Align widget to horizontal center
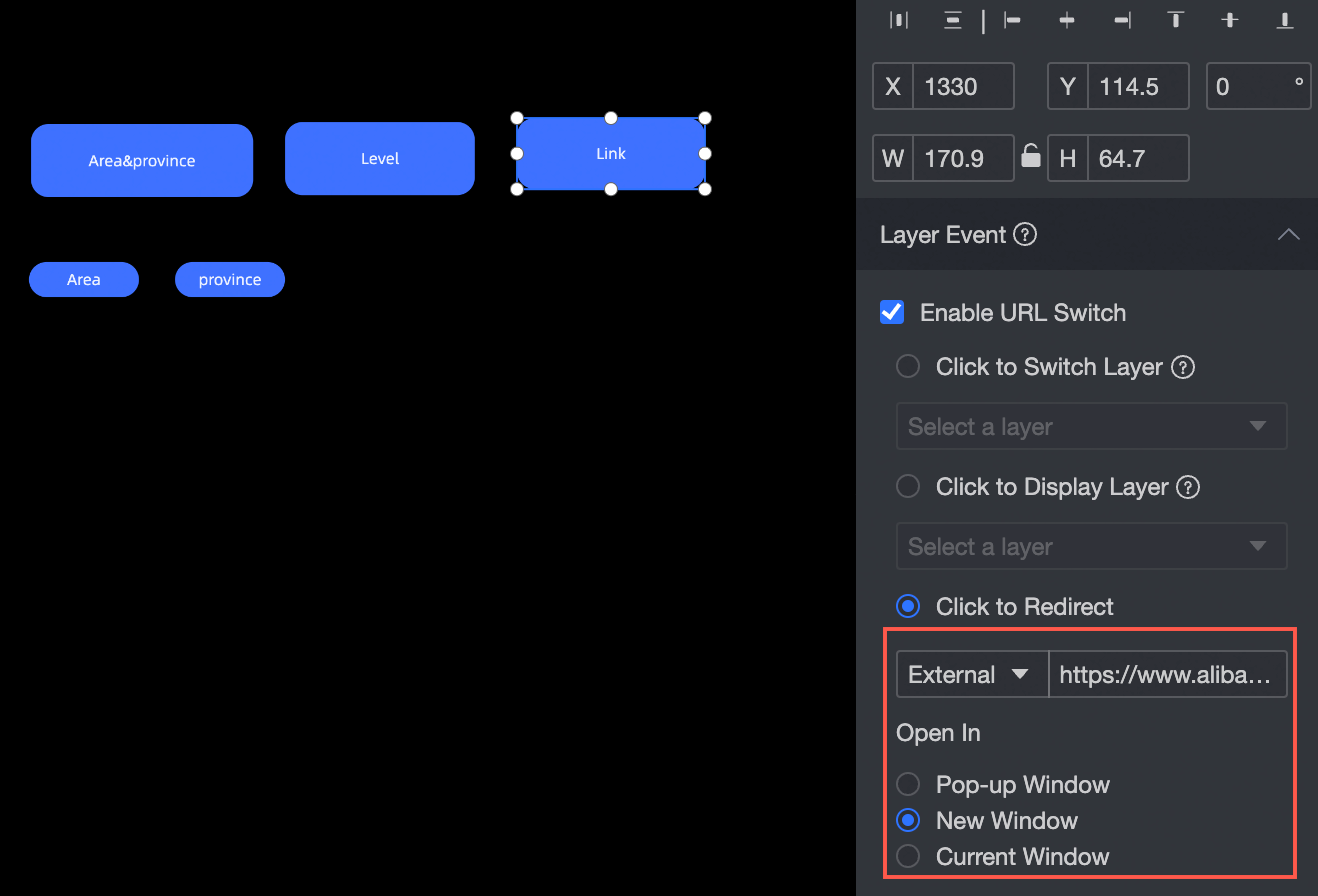Viewport: 1318px width, 896px height. [1067, 20]
